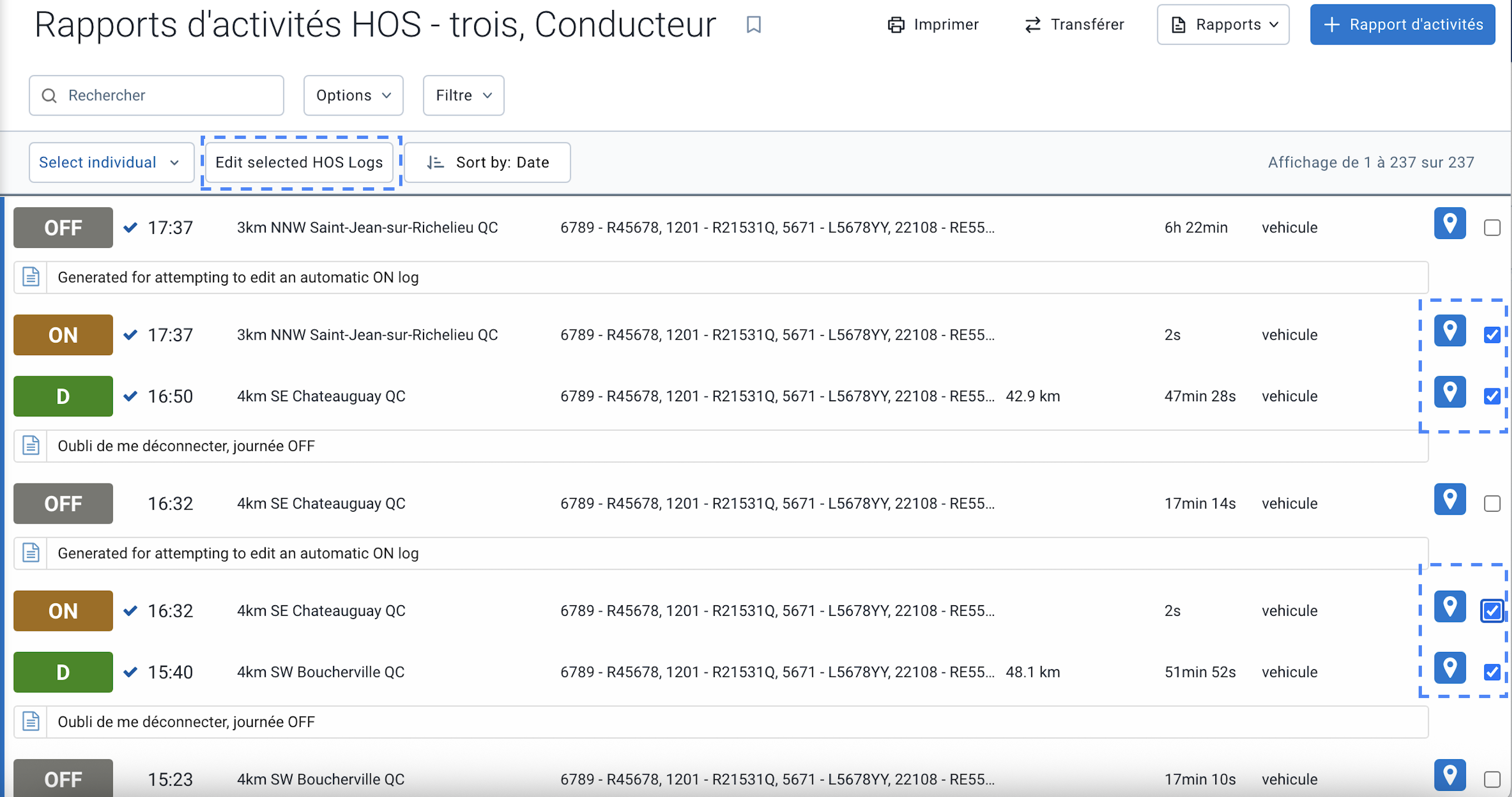Viewport: 1512px width, 797px height.
Task: Click the 48.1 km distance value
Action: pos(1033,672)
